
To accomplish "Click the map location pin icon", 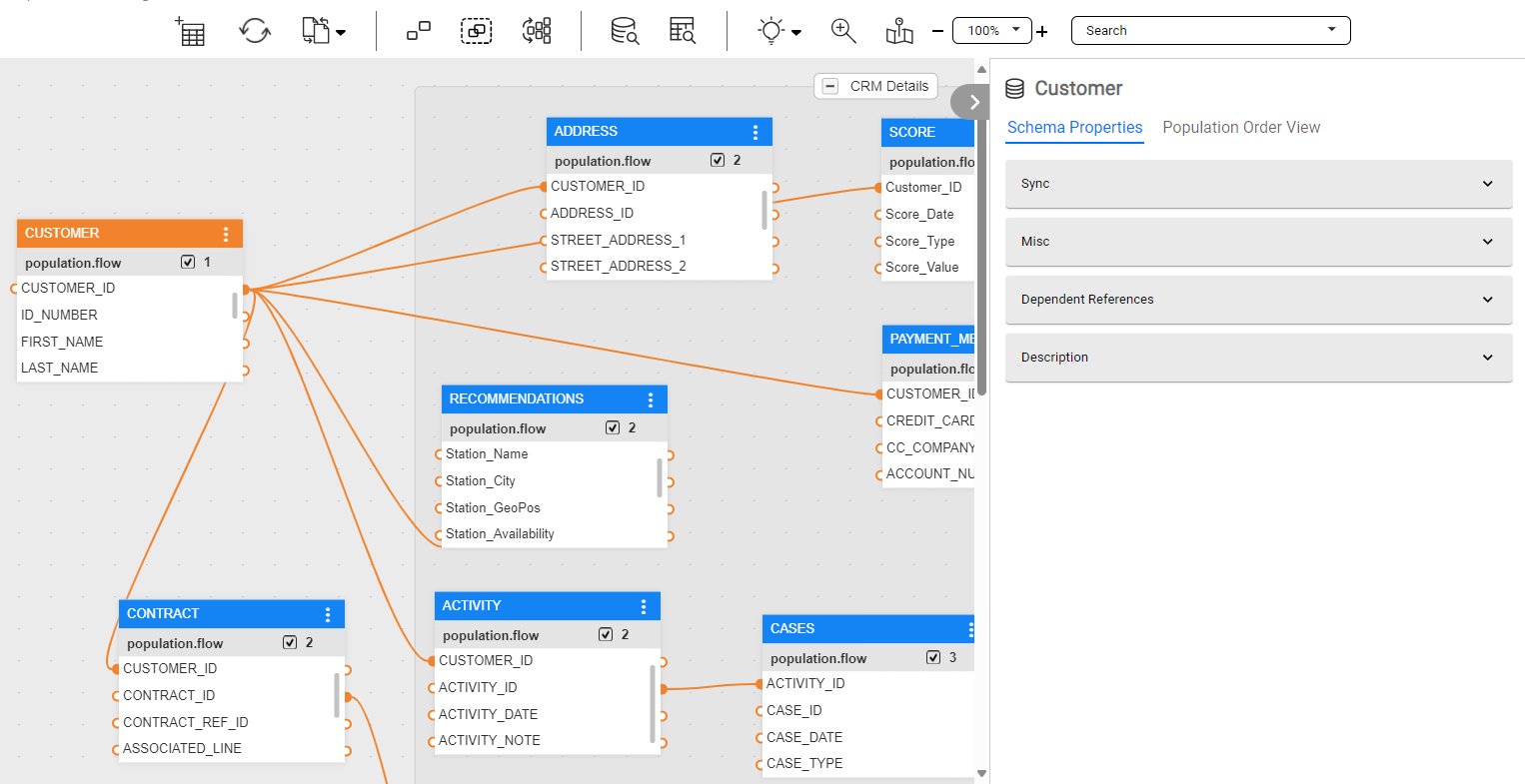I will click(899, 31).
